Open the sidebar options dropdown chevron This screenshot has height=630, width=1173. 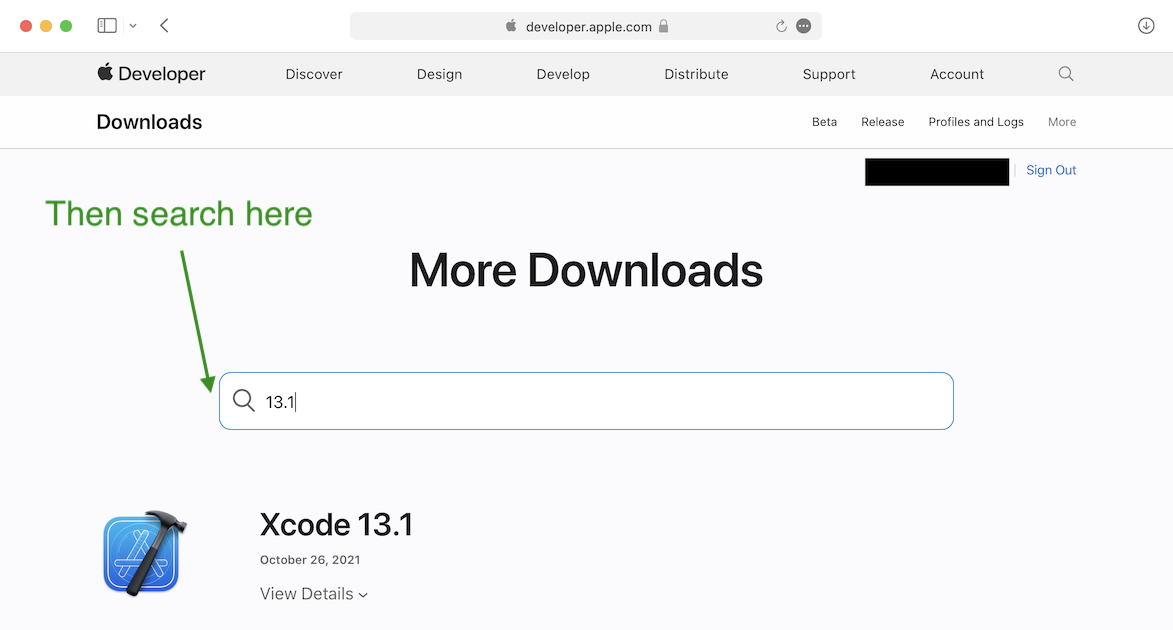coord(133,26)
